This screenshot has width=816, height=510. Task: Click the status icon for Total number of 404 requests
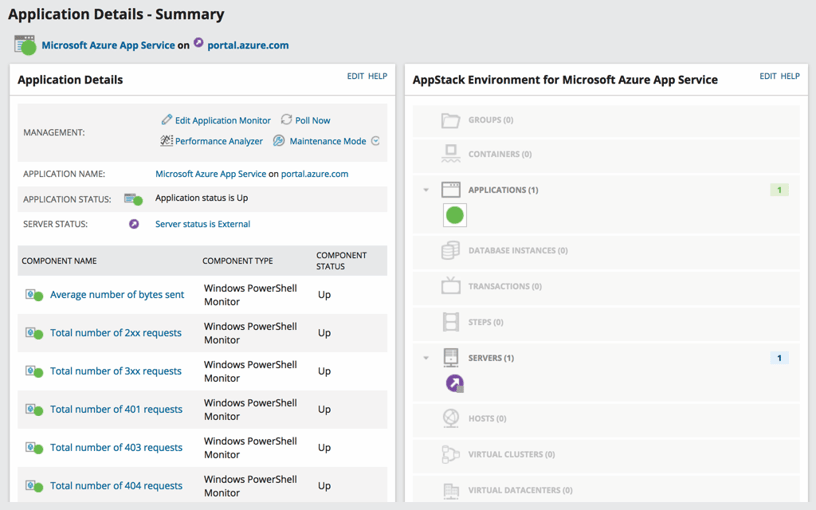34,486
